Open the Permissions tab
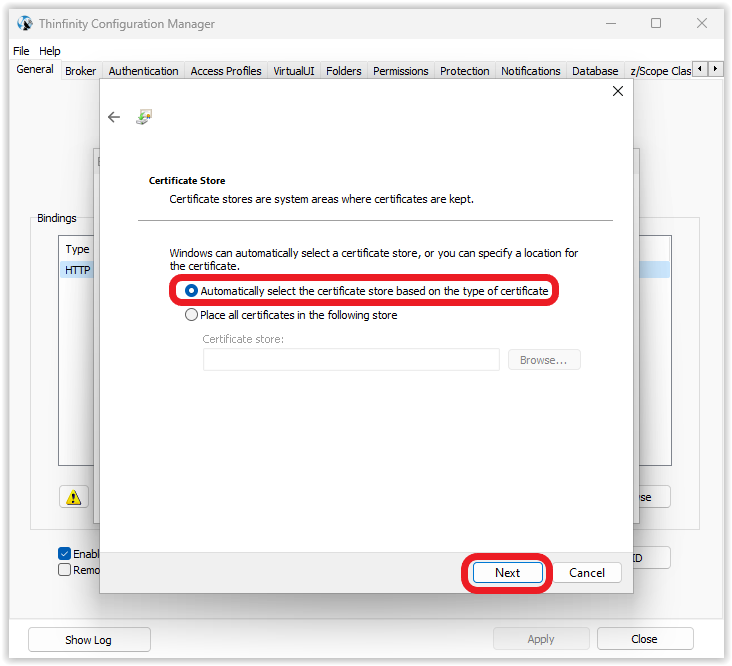The width and height of the screenshot is (732, 666). pyautogui.click(x=401, y=71)
